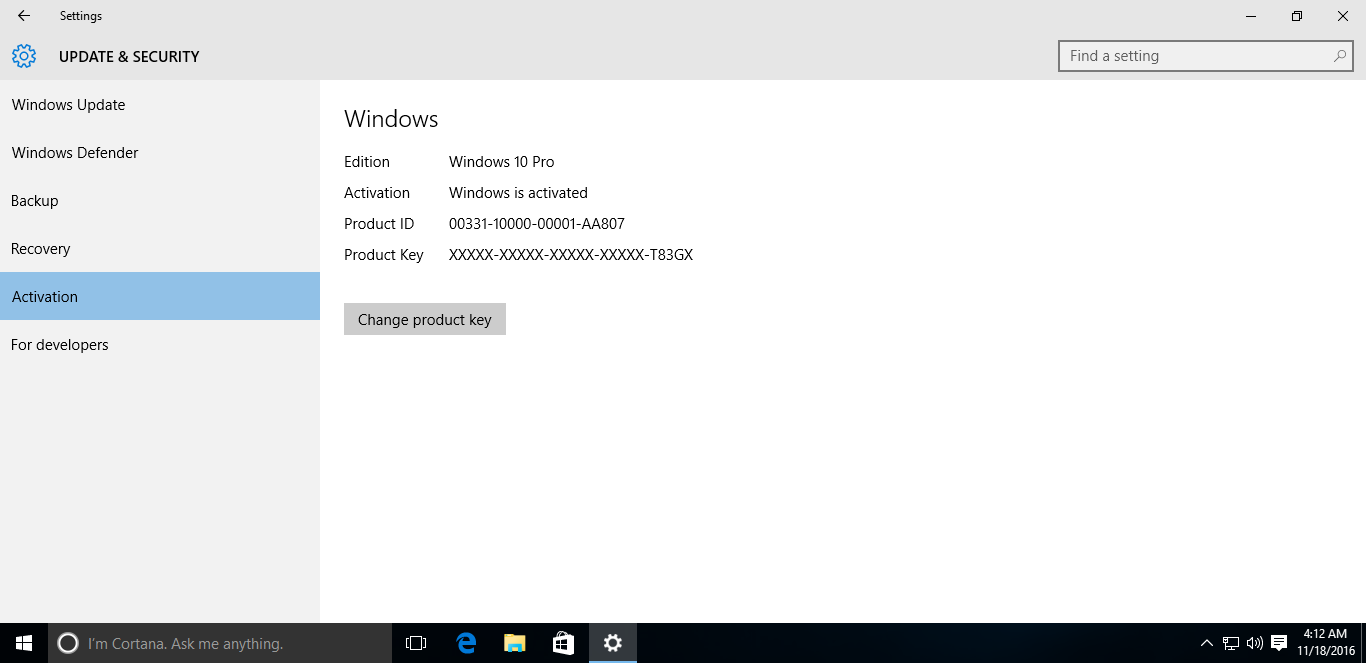Viewport: 1366px width, 663px height.
Task: Click the Change product key button
Action: coord(425,319)
